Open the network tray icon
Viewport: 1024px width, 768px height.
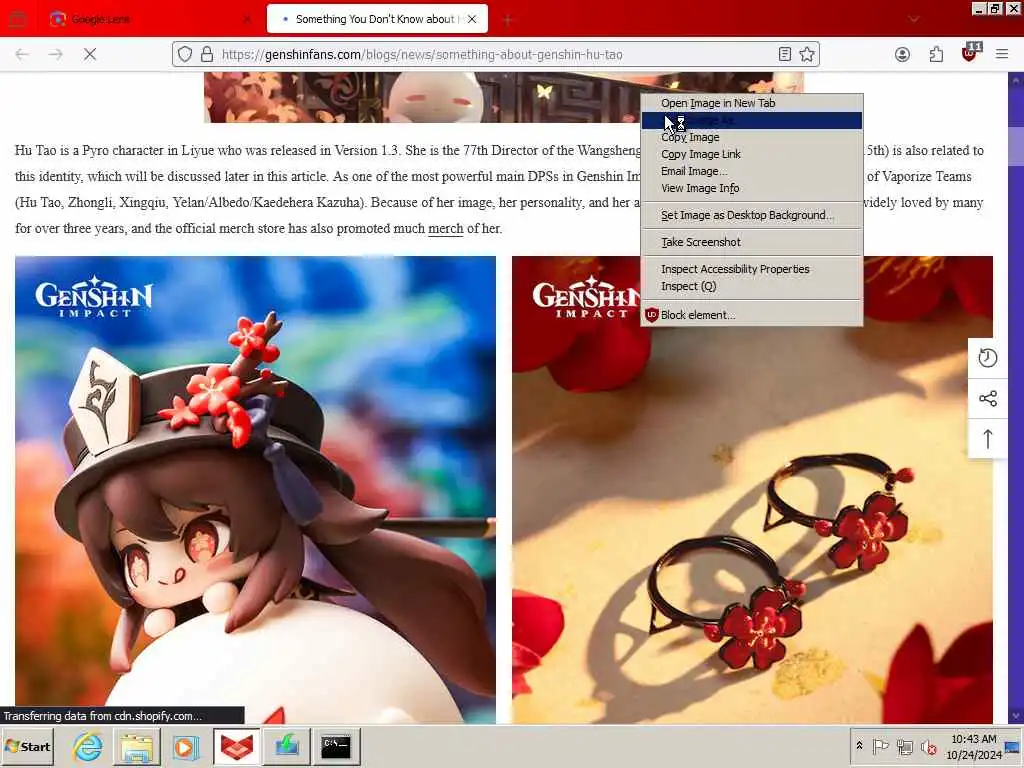(904, 746)
